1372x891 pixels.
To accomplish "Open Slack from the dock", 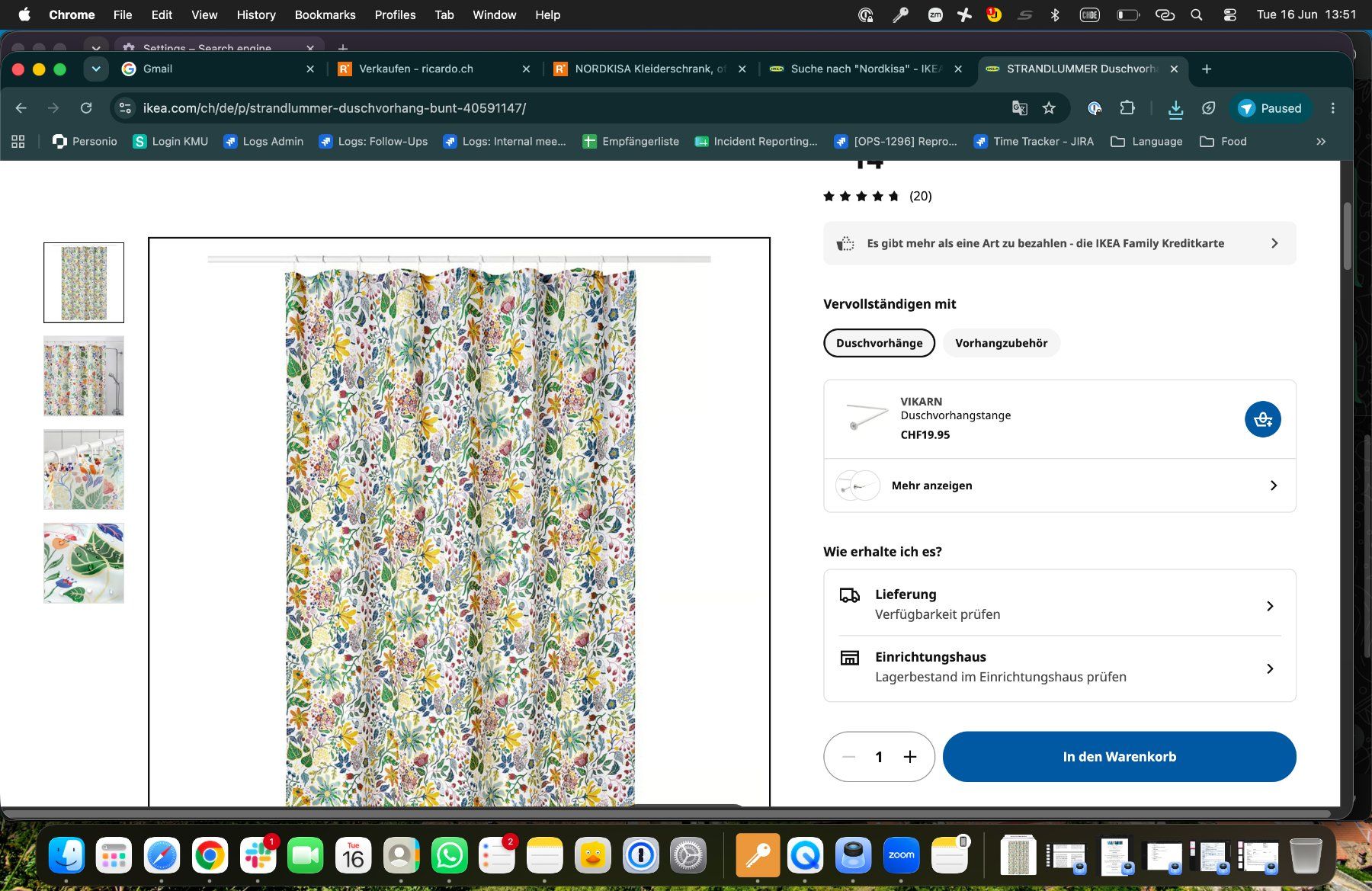I will pyautogui.click(x=258, y=855).
